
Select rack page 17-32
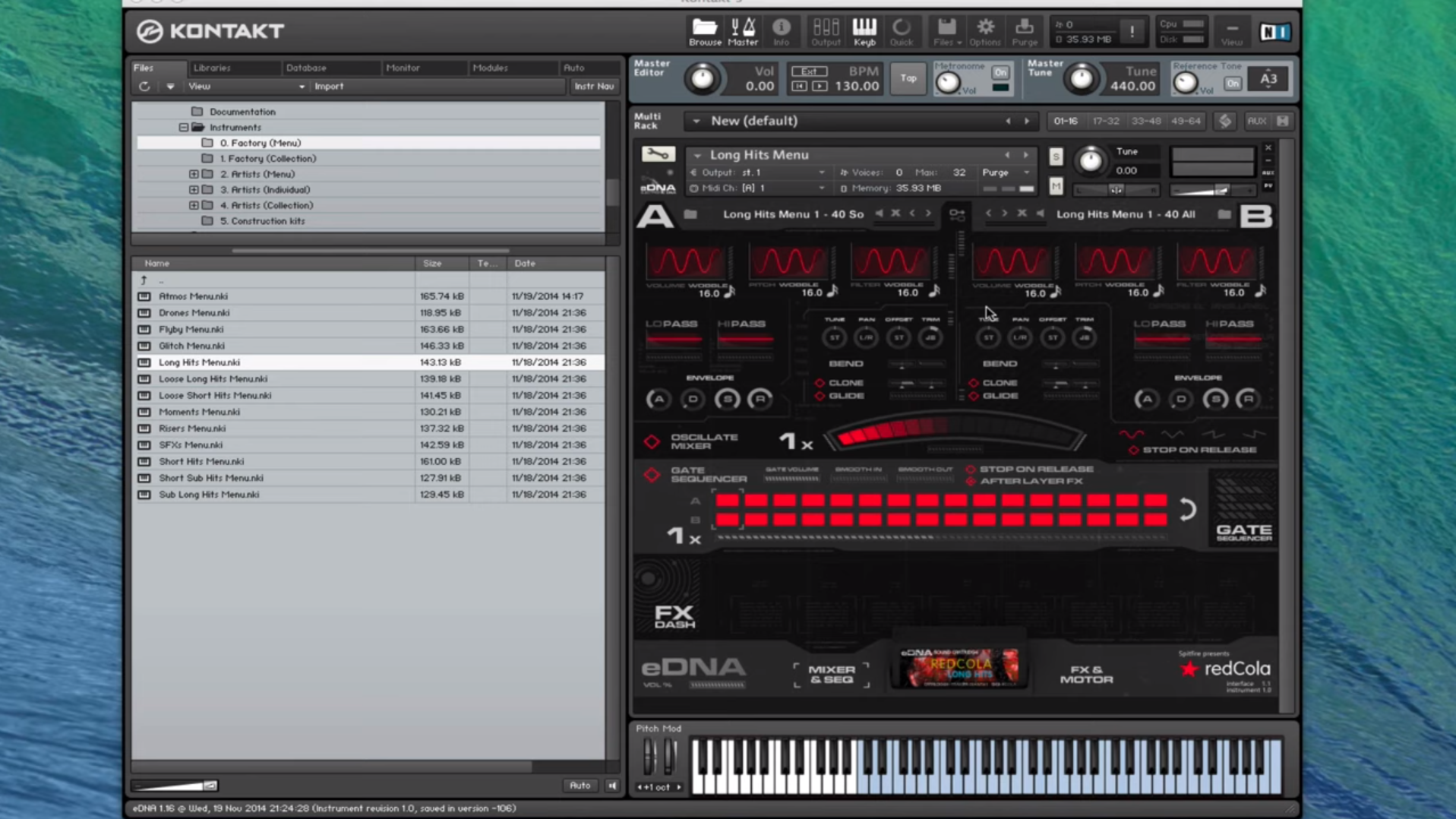[x=1105, y=122]
